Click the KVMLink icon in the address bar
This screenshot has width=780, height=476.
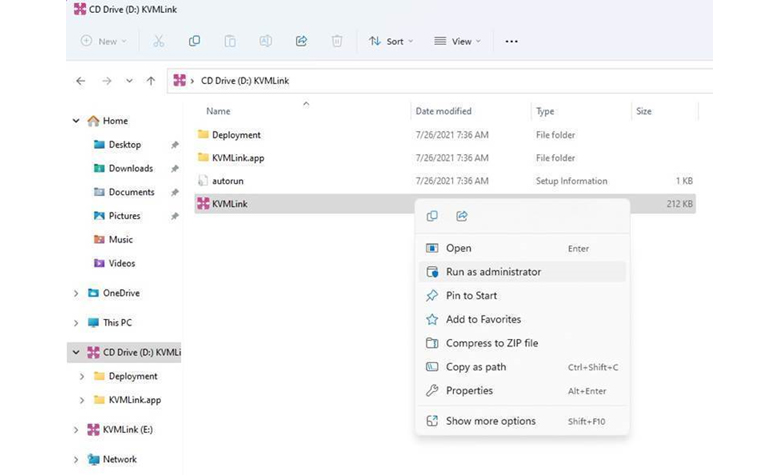(180, 80)
